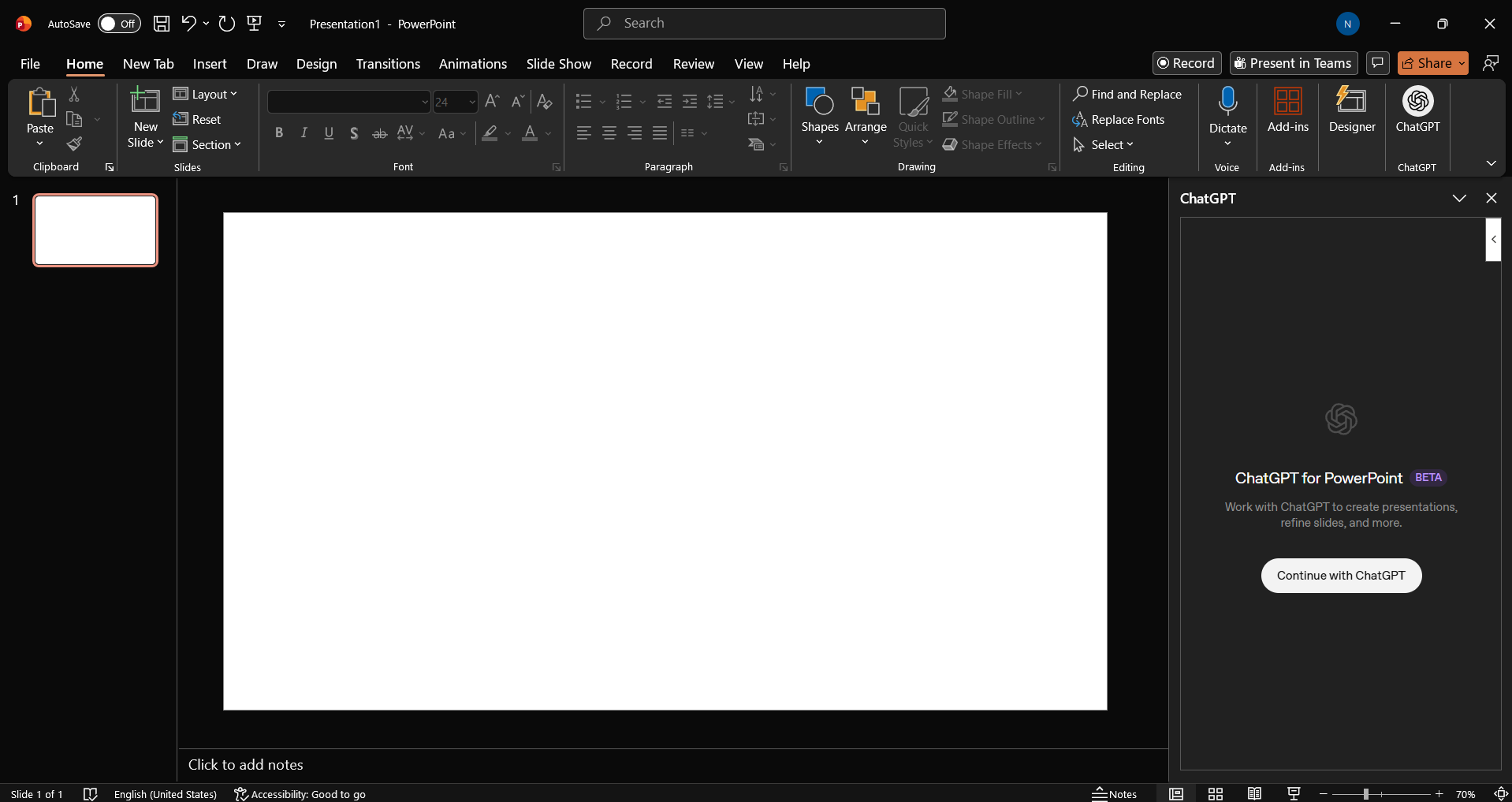Viewport: 1512px width, 802px height.
Task: Toggle Underline formatting
Action: [329, 133]
